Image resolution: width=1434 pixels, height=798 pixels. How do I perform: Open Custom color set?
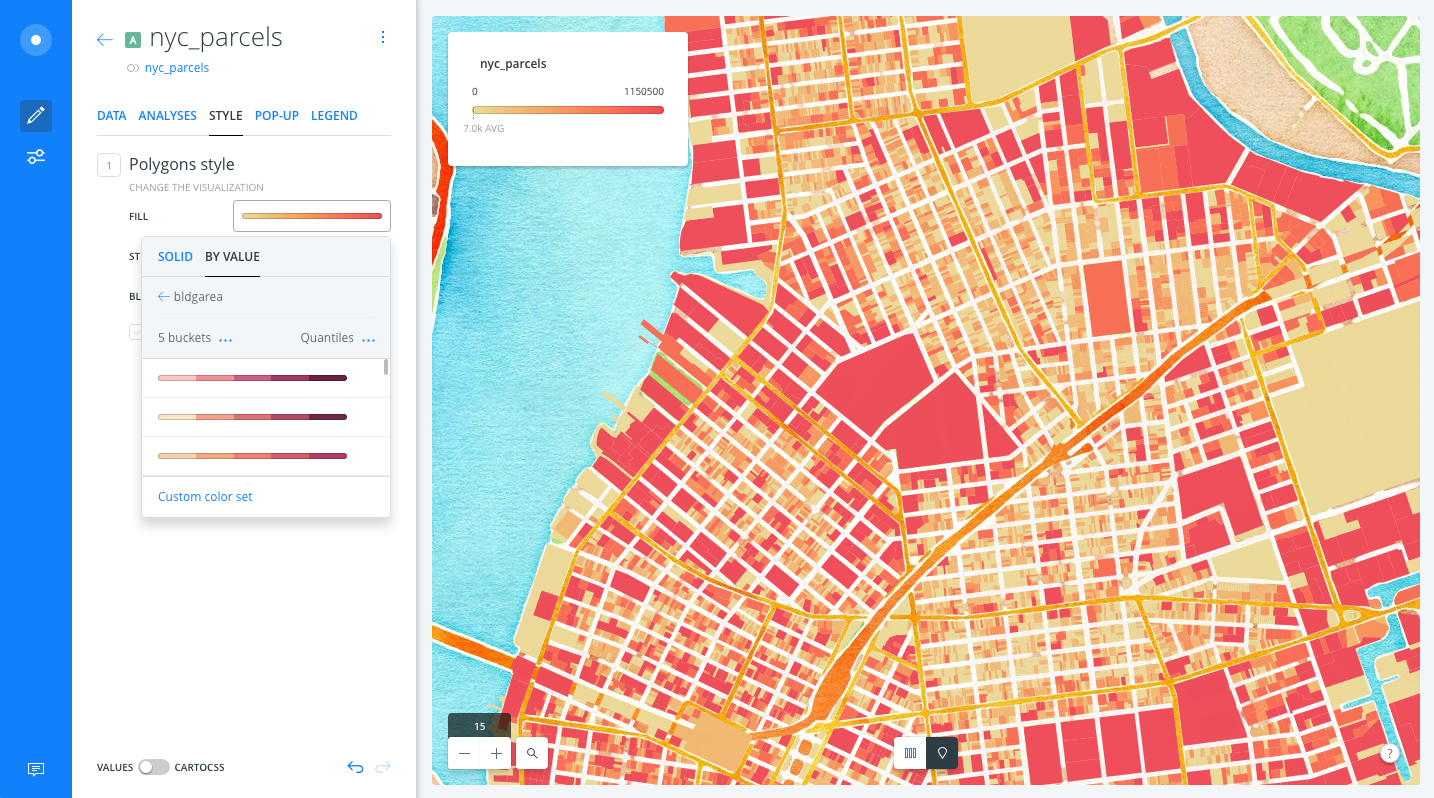pyautogui.click(x=205, y=497)
